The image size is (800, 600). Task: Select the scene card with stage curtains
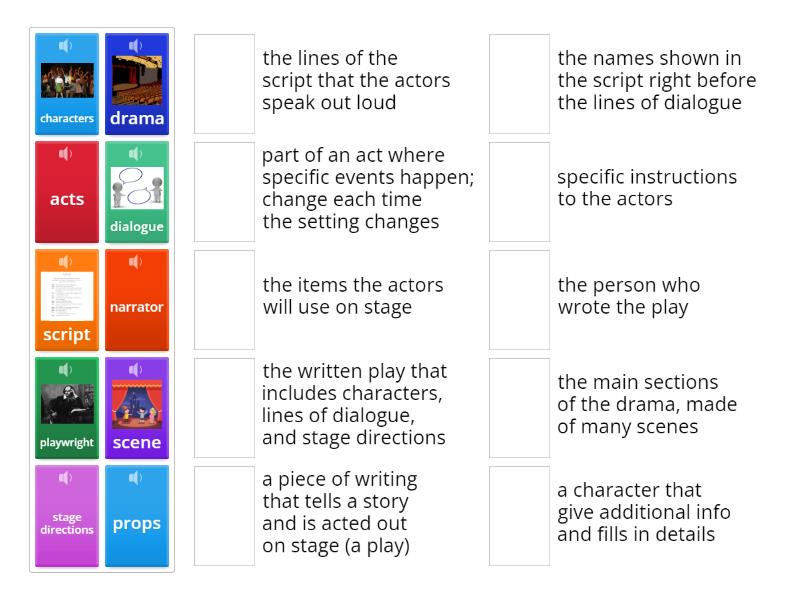click(x=136, y=406)
